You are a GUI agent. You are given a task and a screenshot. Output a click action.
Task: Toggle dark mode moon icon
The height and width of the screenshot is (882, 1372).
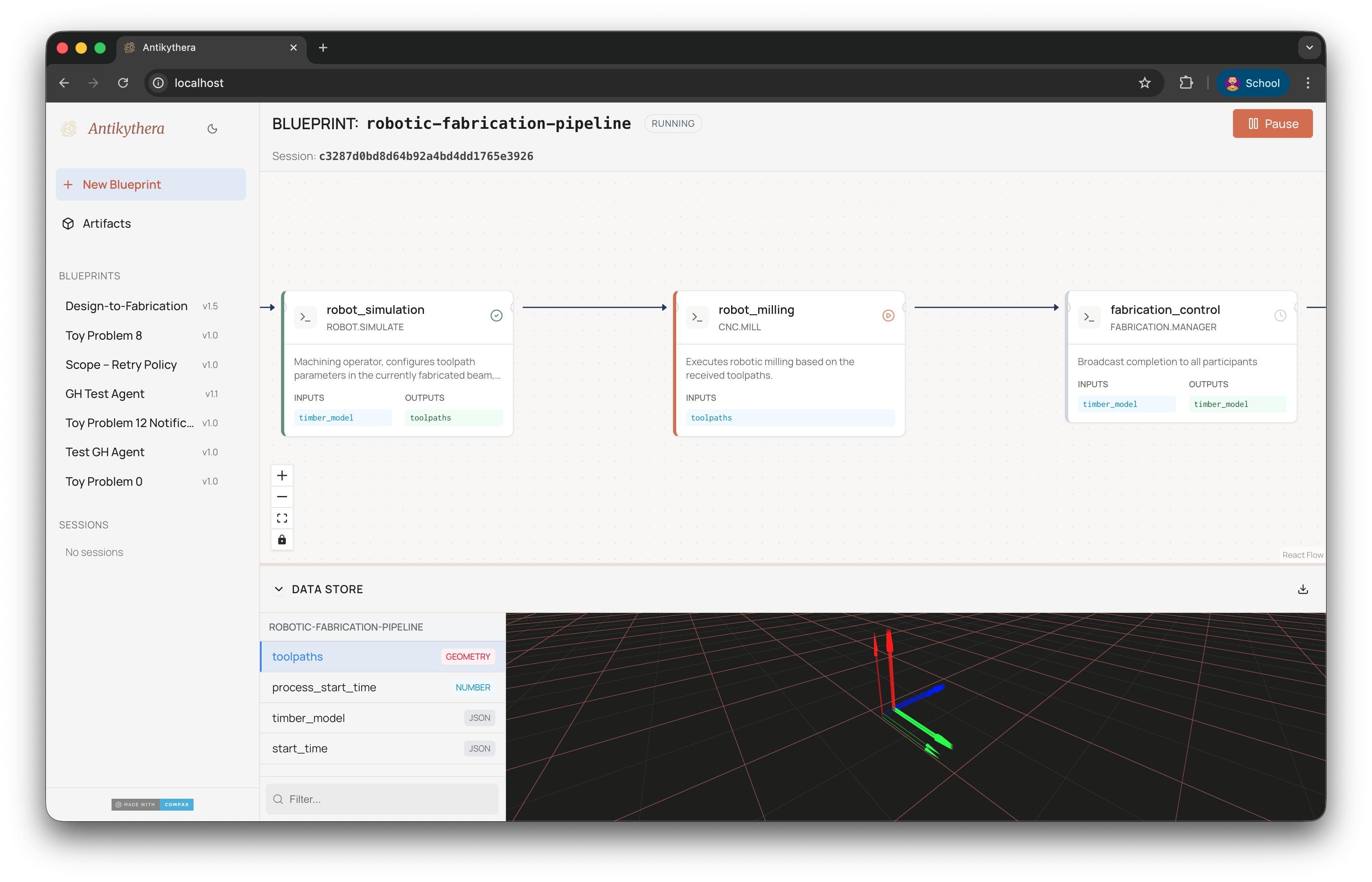[x=212, y=129]
